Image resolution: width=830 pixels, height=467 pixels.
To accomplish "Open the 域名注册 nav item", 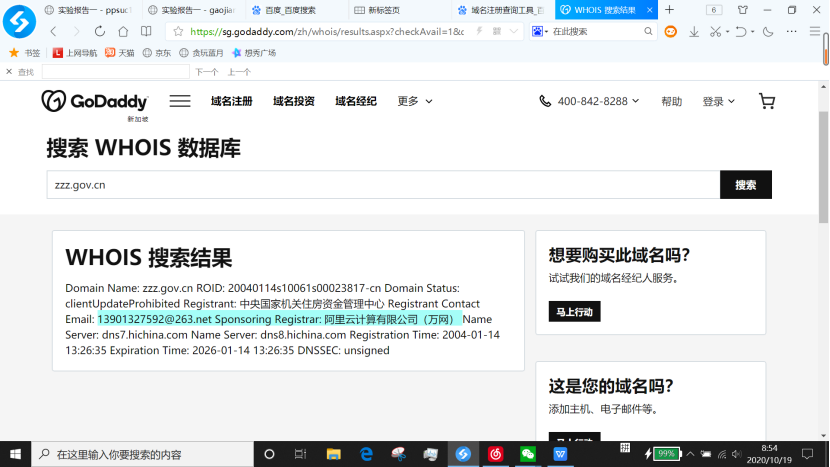I will pos(231,101).
